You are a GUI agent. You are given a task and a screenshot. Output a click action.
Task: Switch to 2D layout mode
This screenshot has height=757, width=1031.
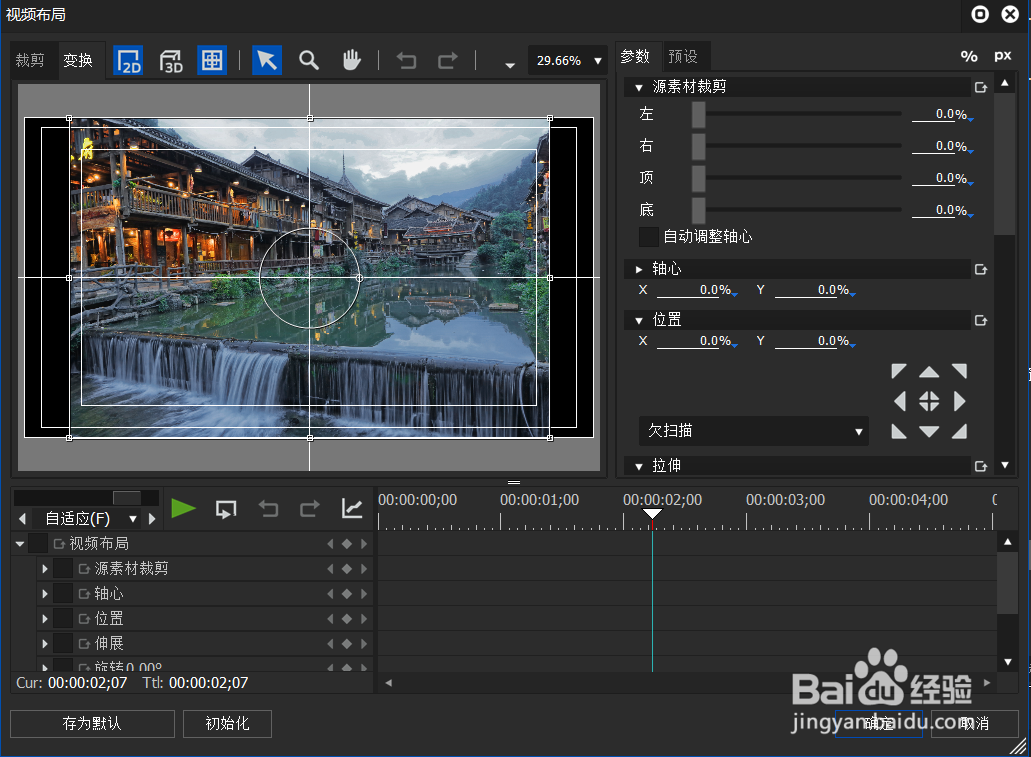point(128,61)
